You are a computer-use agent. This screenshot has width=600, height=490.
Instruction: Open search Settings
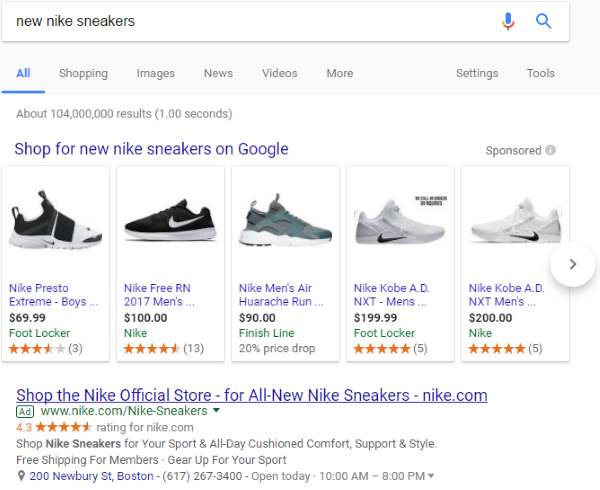[x=477, y=73]
